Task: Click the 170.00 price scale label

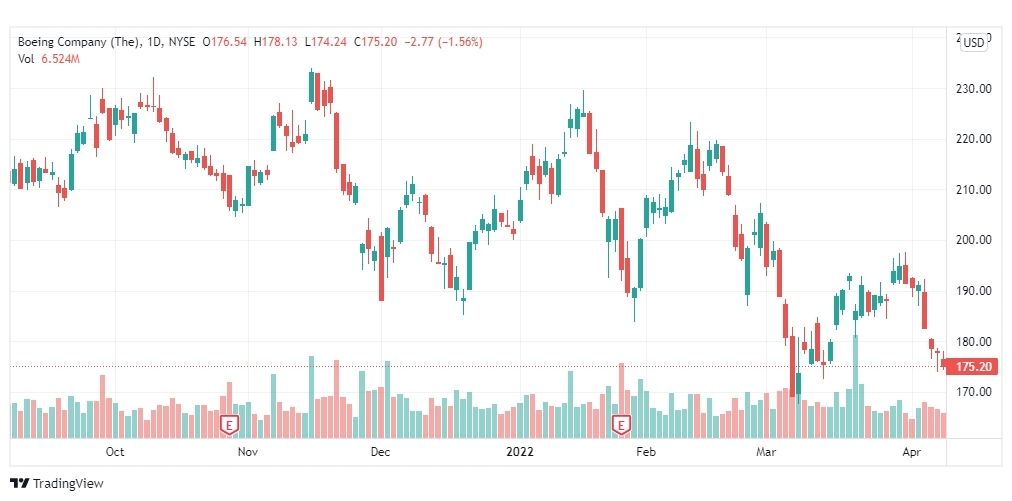Action: [974, 392]
